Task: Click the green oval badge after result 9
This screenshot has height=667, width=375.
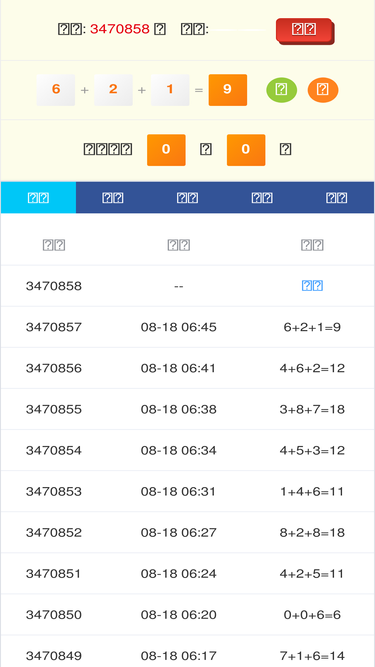Action: 281,90
